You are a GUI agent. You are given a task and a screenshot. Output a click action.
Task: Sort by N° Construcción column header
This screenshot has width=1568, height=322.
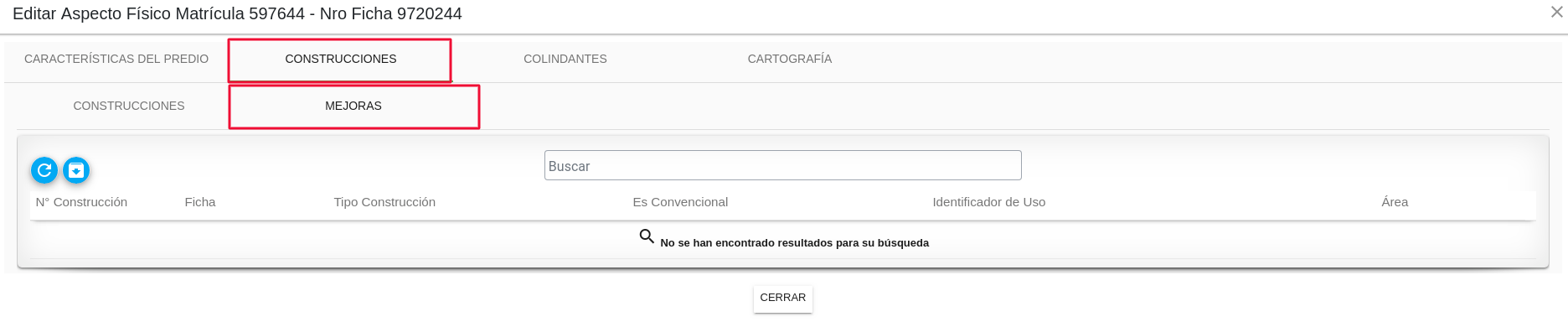(81, 202)
